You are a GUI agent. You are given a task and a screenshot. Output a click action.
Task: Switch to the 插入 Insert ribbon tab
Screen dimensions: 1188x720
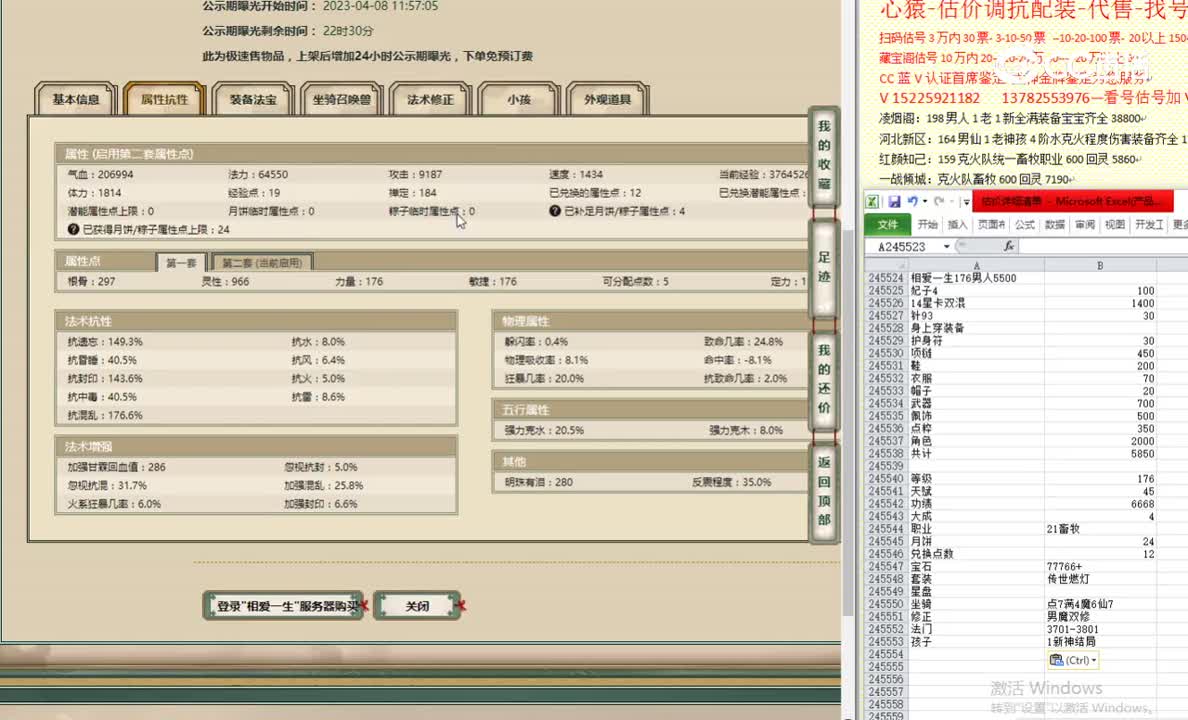[x=958, y=224]
